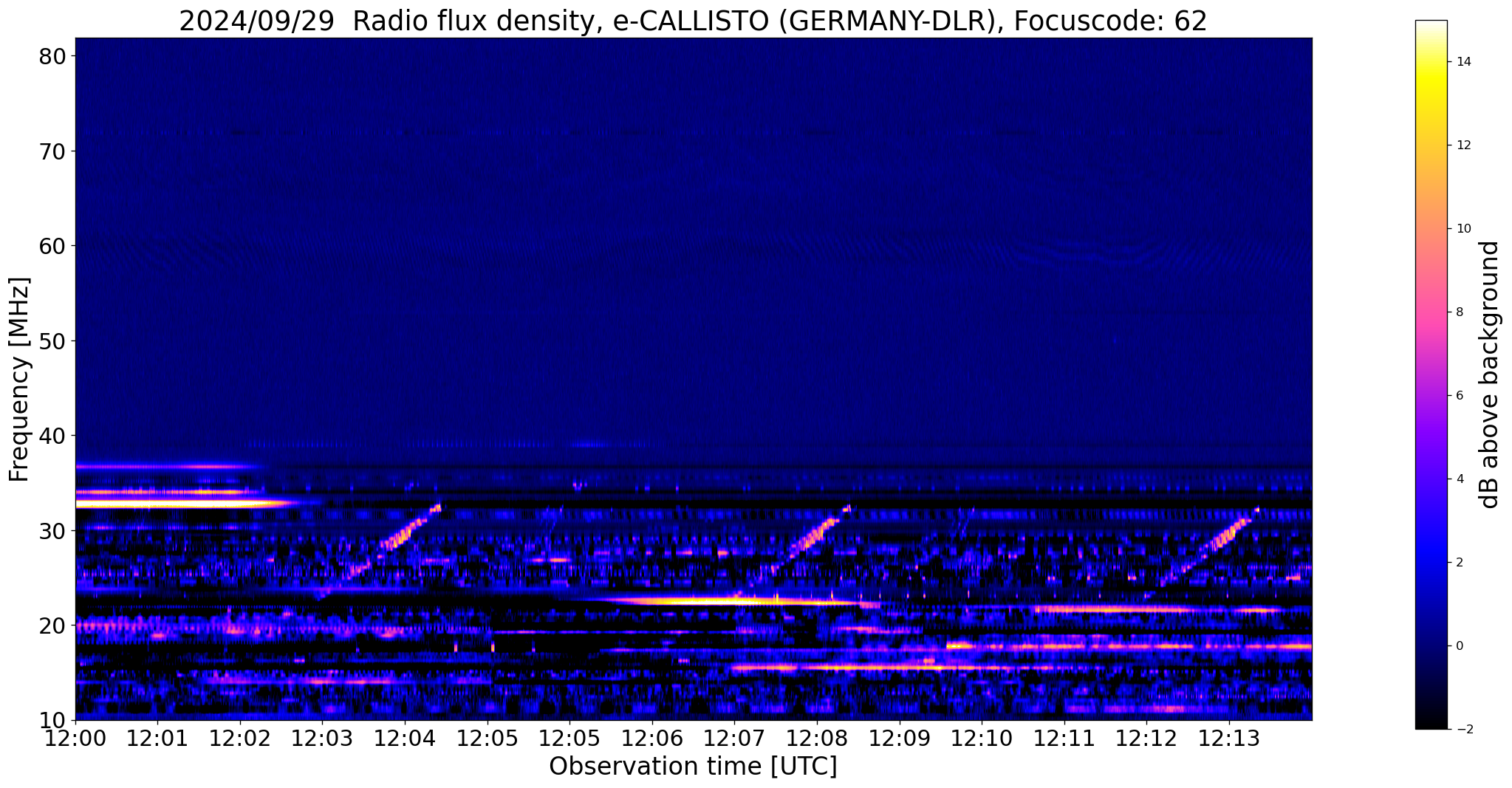Pick the 2 tick on the colorbar
This screenshot has height=788, width=1512.
point(1459,563)
